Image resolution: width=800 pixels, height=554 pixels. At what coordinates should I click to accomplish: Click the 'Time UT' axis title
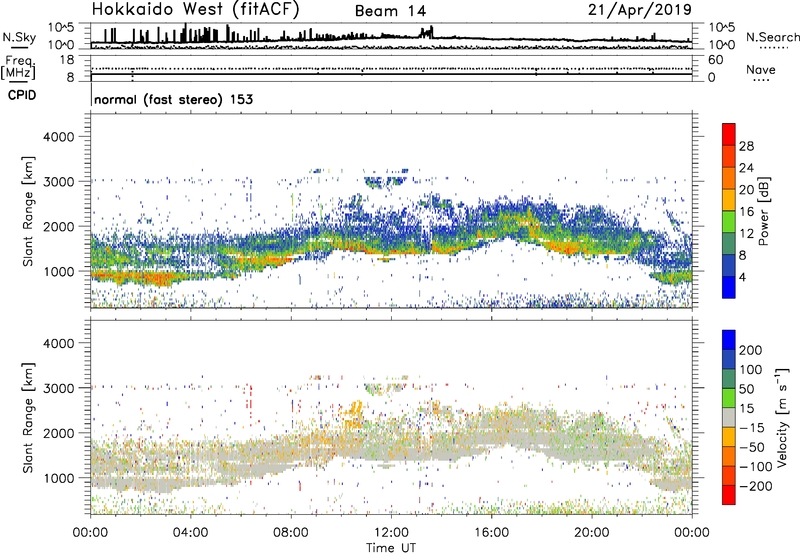pyautogui.click(x=391, y=547)
